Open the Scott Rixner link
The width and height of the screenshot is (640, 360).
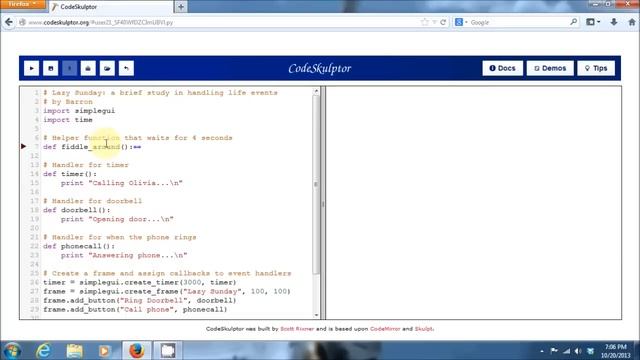[297, 329]
